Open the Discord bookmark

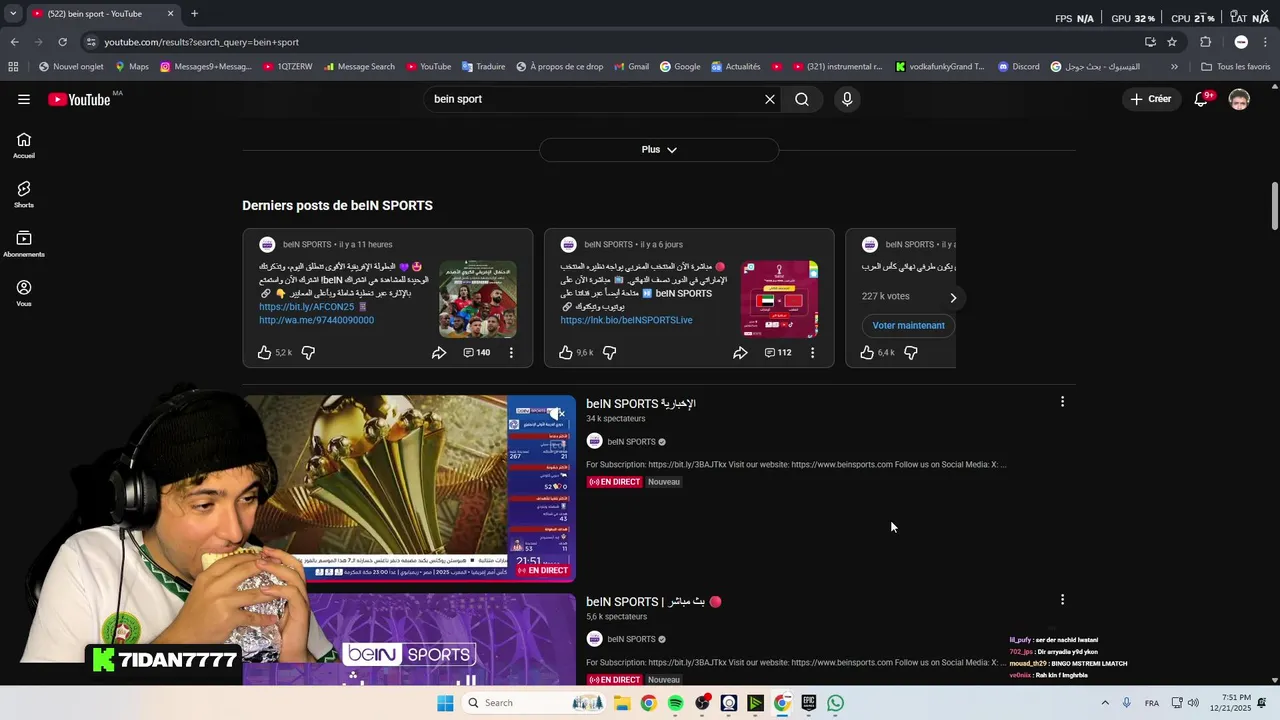tap(1018, 67)
